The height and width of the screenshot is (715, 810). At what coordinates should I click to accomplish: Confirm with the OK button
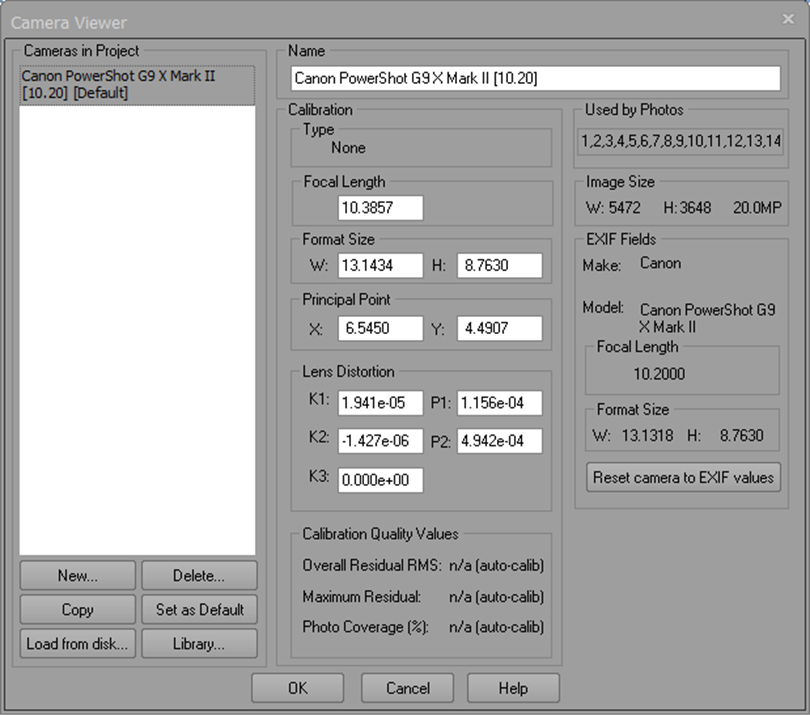tap(297, 688)
